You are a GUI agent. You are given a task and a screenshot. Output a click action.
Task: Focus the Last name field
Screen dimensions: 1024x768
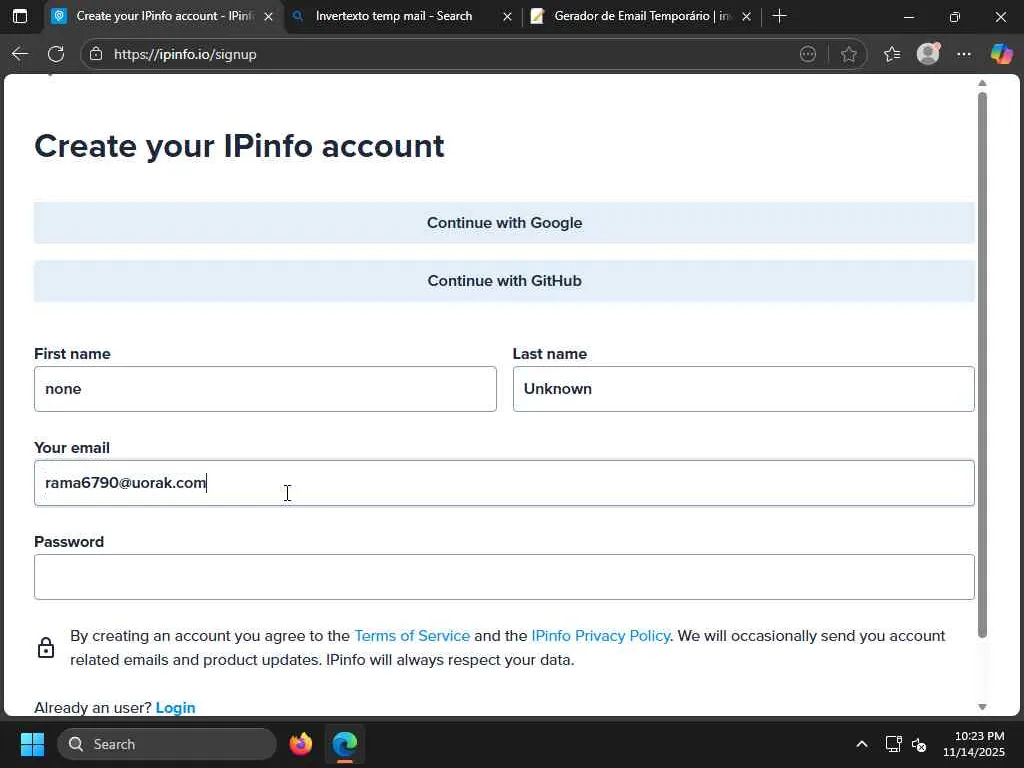pos(743,389)
